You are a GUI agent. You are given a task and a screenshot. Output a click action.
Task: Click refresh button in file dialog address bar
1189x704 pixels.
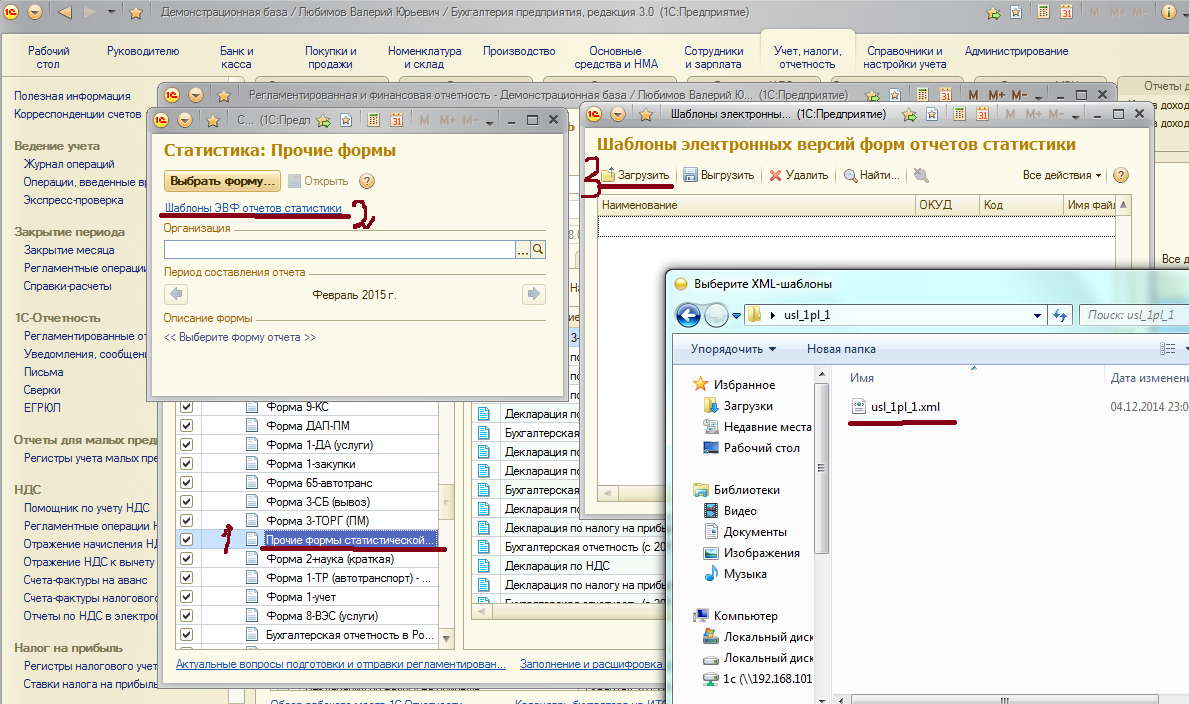[1060, 315]
